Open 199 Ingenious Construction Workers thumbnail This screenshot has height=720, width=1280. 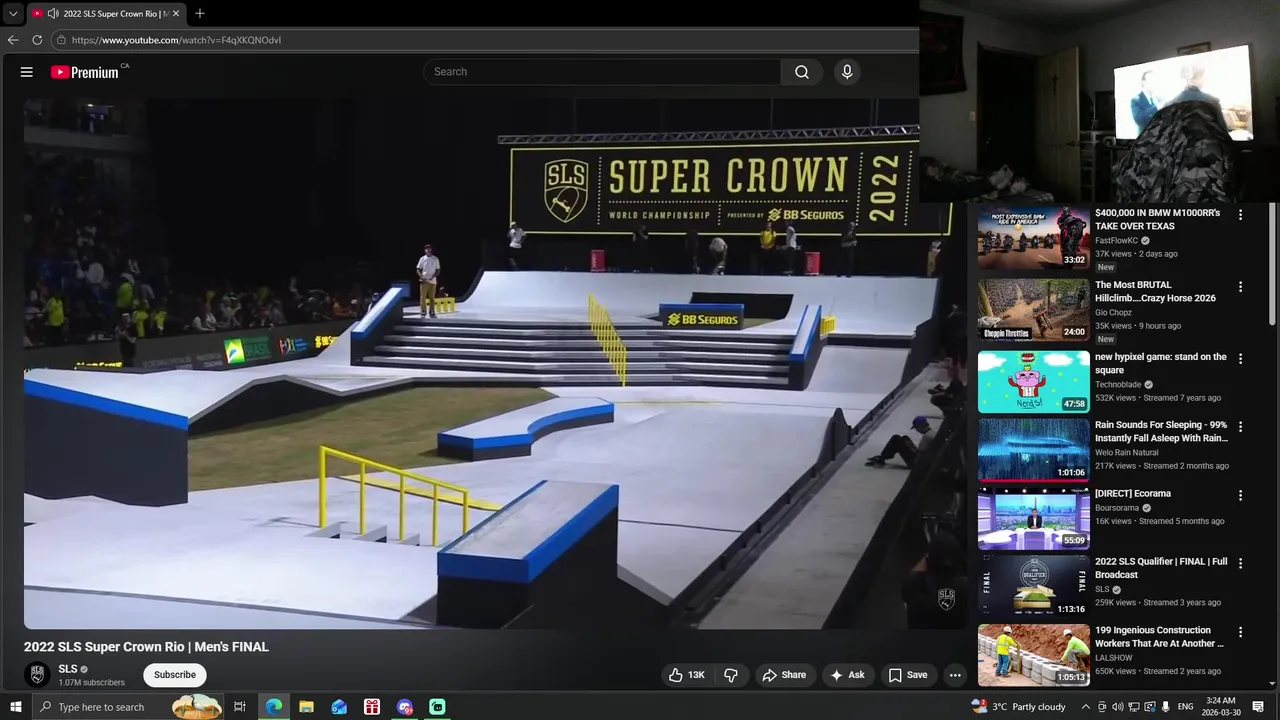pyautogui.click(x=1034, y=655)
